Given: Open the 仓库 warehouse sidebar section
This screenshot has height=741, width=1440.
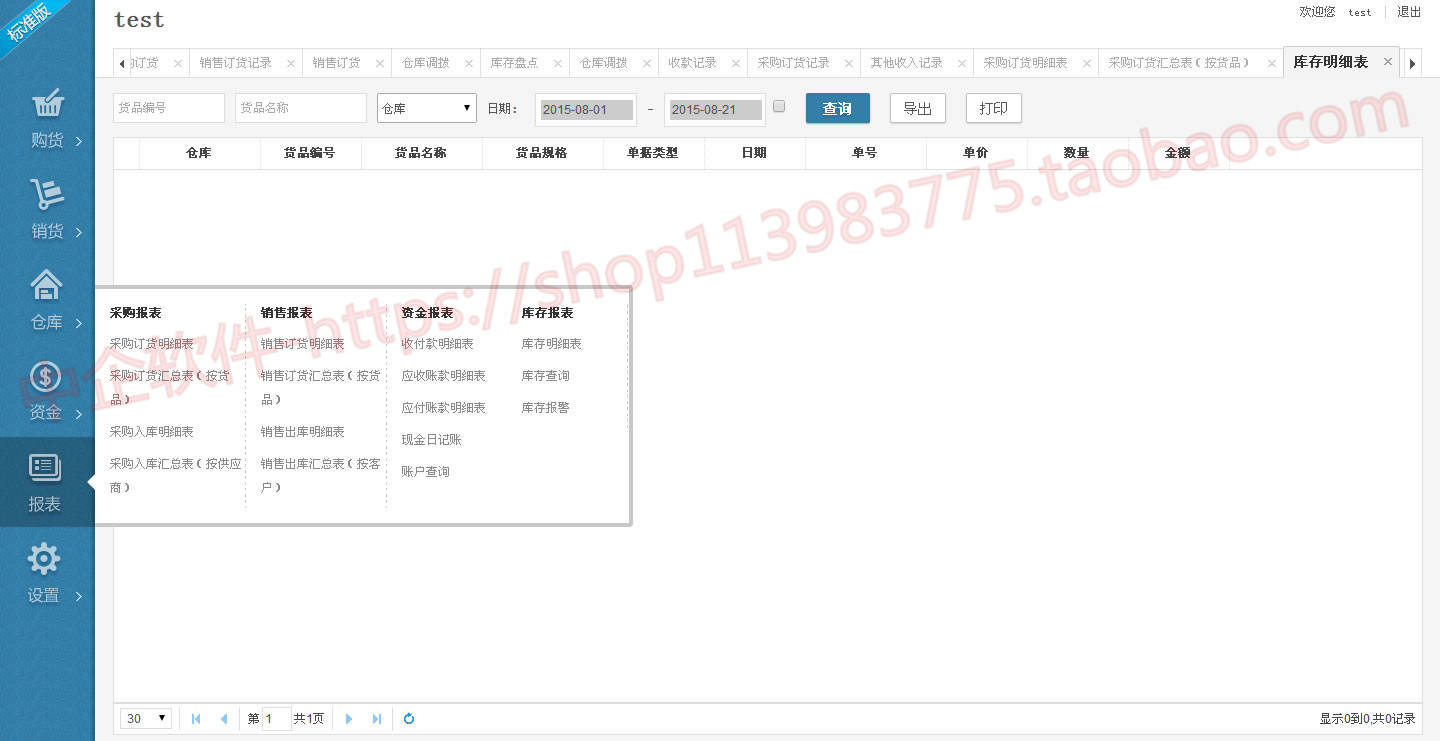Looking at the screenshot, I should pos(47,301).
